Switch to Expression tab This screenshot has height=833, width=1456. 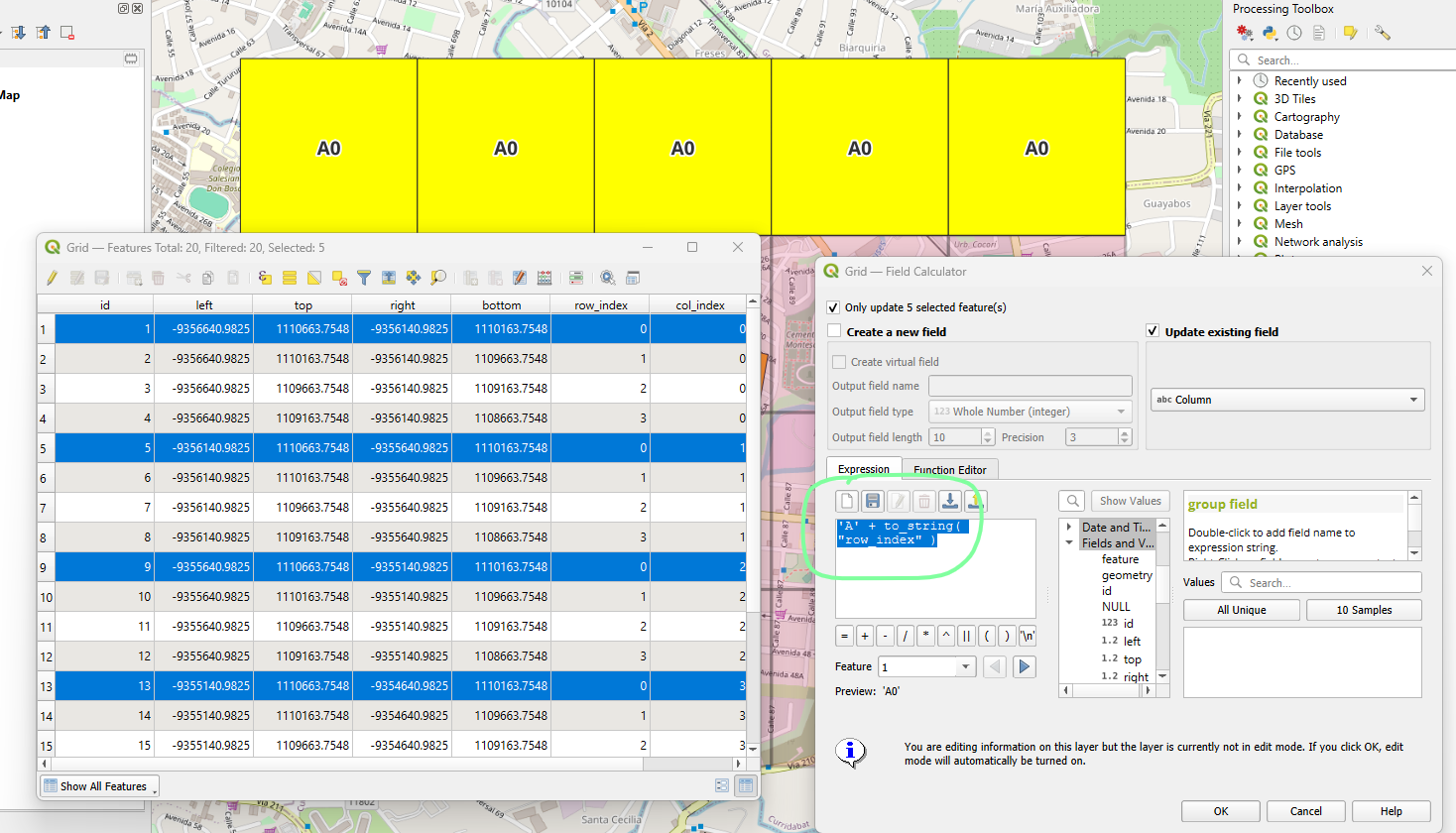(x=864, y=469)
